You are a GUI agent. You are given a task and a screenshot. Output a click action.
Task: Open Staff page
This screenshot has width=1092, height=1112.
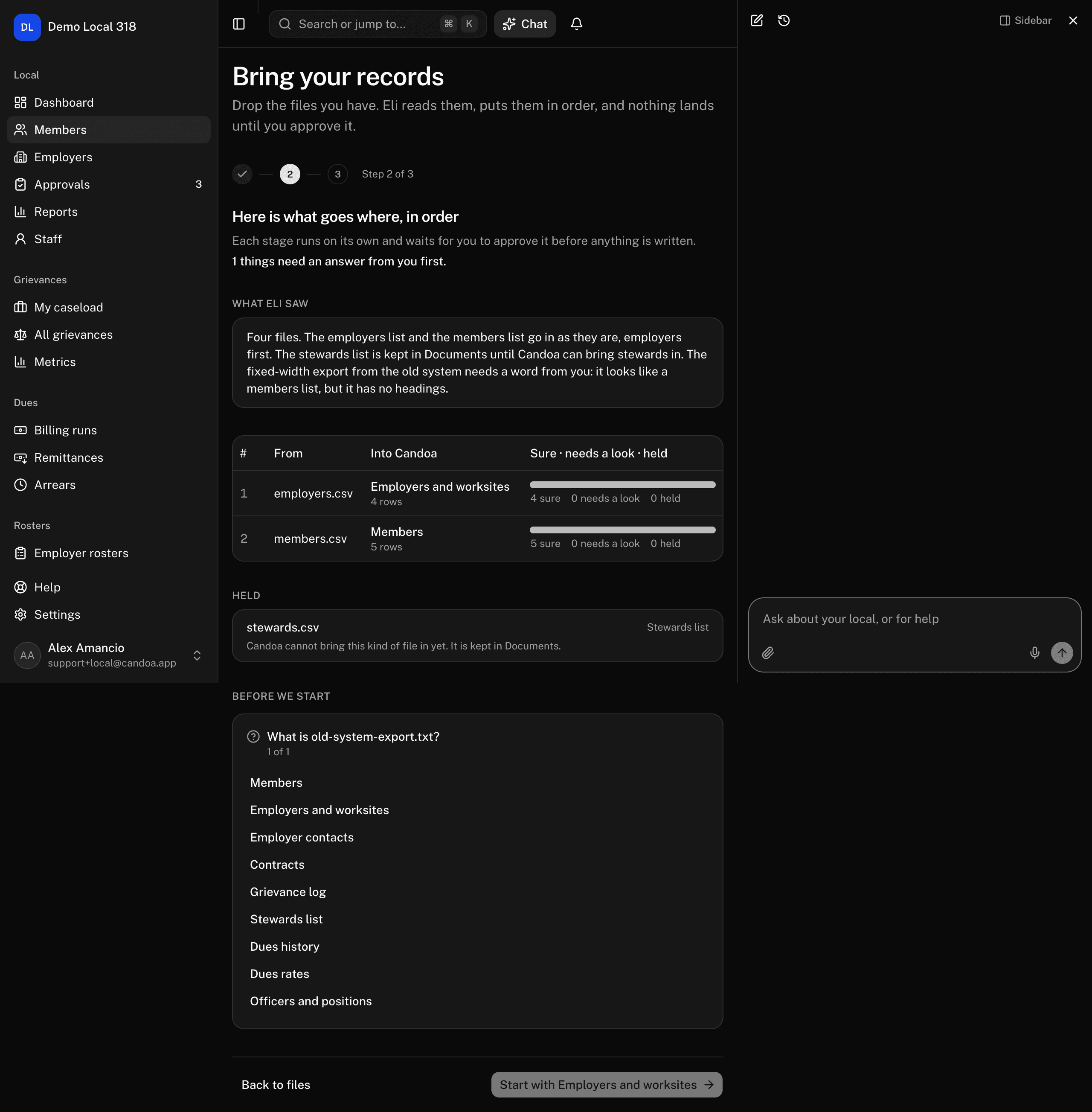[109, 239]
